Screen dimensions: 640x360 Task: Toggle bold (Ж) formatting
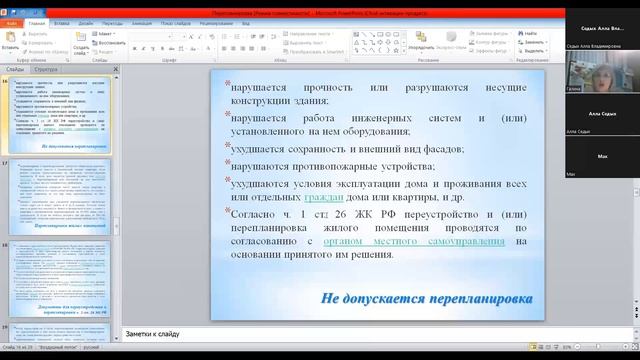134,49
